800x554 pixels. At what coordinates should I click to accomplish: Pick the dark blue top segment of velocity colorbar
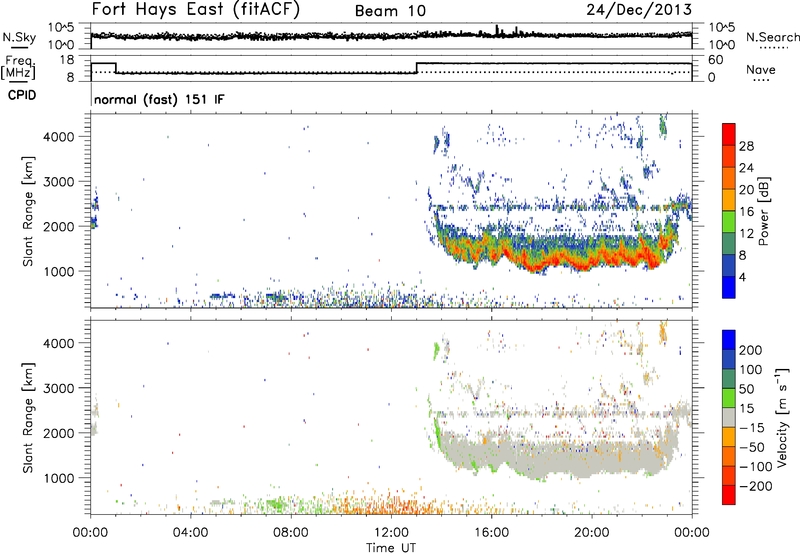click(729, 340)
